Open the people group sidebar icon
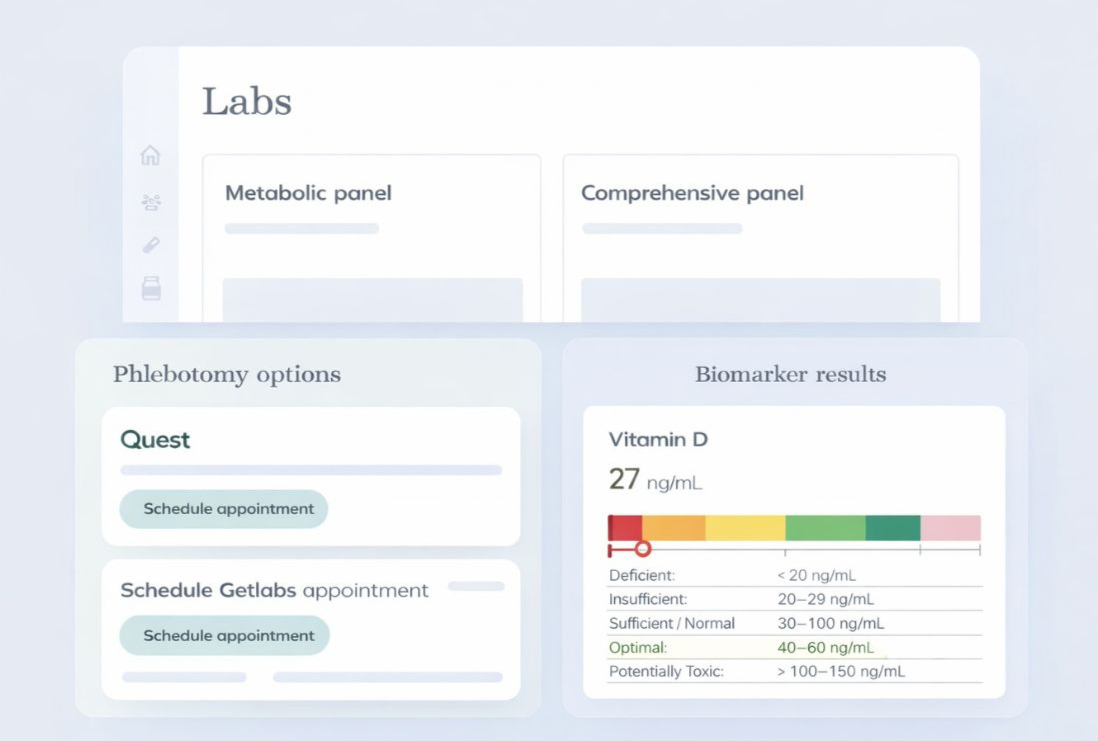Screen dimensions: 1098x741 tap(151, 202)
